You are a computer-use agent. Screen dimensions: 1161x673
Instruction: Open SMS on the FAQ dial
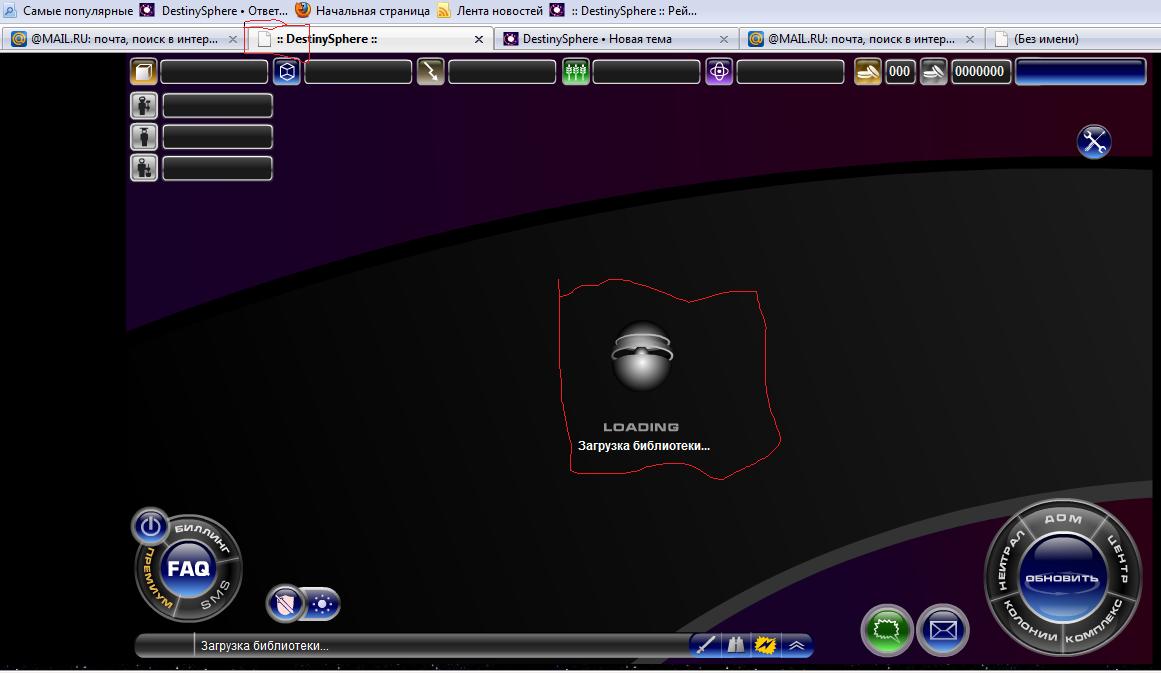click(x=216, y=595)
